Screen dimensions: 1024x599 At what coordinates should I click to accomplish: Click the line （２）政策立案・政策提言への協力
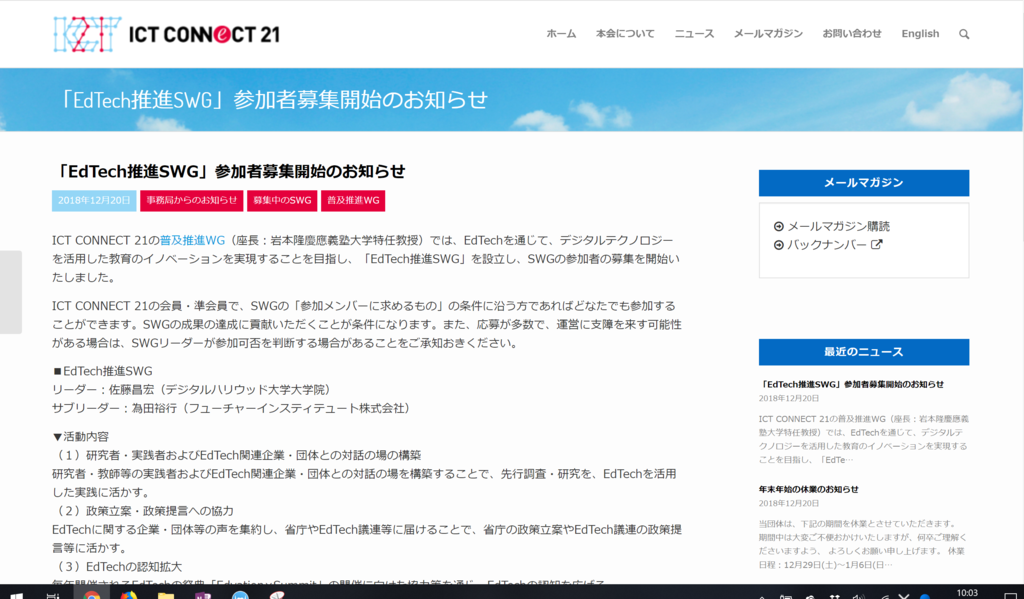pos(143,511)
